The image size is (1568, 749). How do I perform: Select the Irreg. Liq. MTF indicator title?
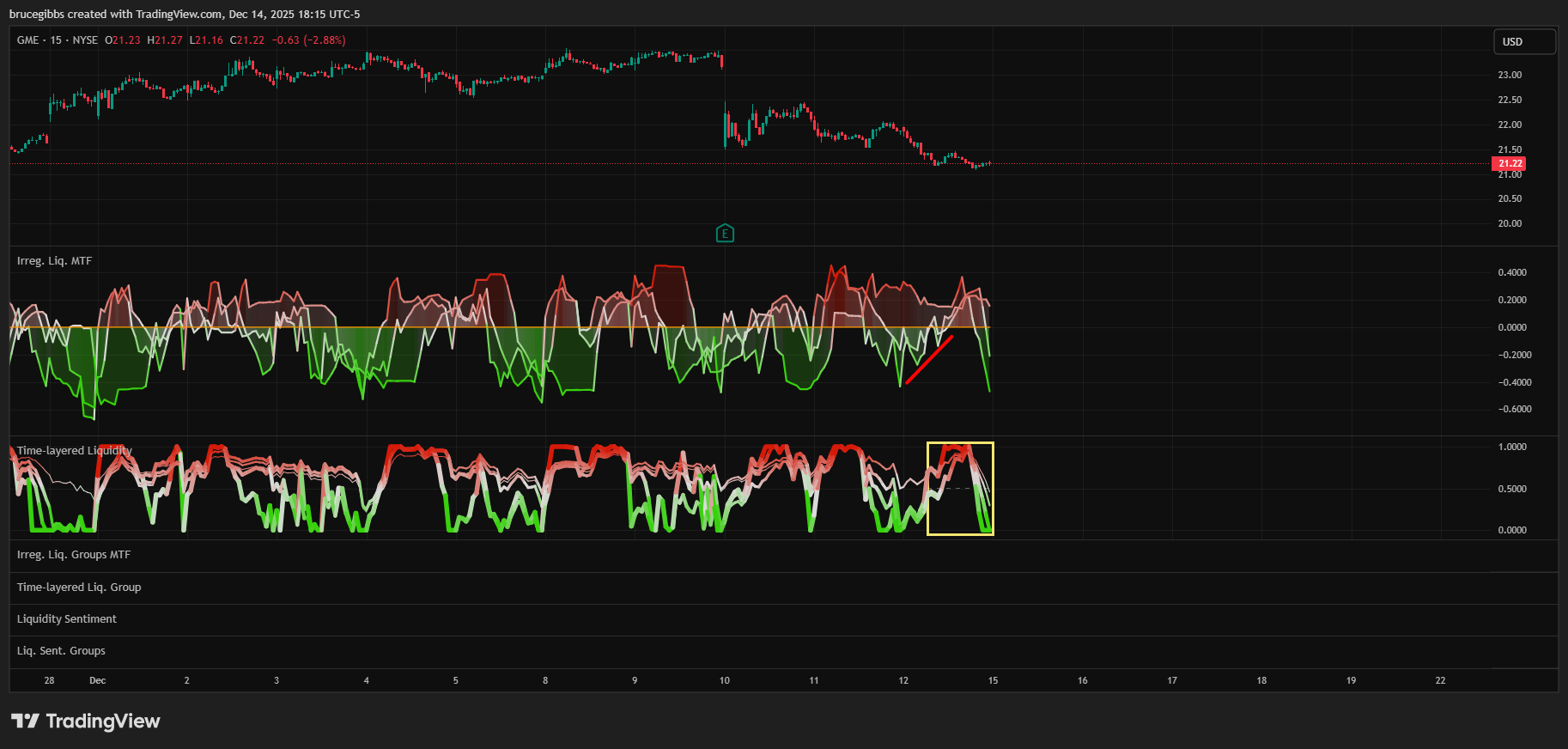pyautogui.click(x=54, y=261)
